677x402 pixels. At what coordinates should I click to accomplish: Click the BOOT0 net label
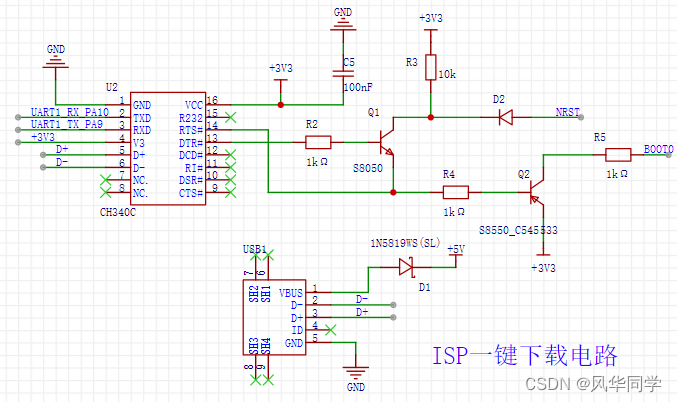tap(658, 149)
